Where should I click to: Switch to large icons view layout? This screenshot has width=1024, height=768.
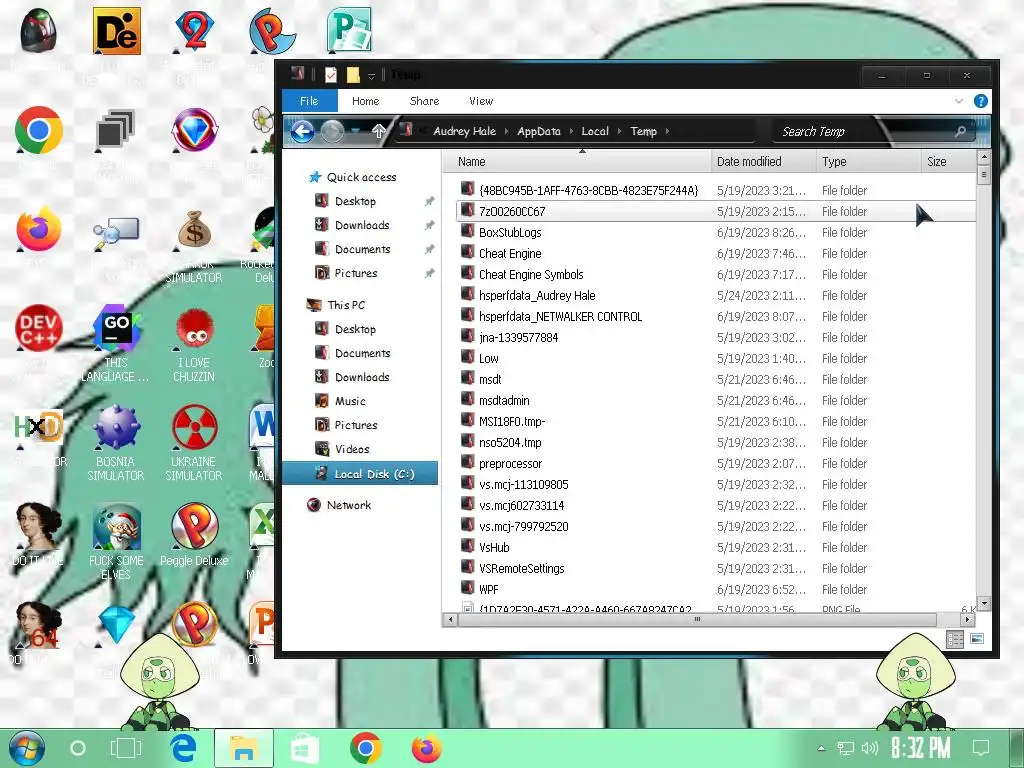[x=977, y=639]
